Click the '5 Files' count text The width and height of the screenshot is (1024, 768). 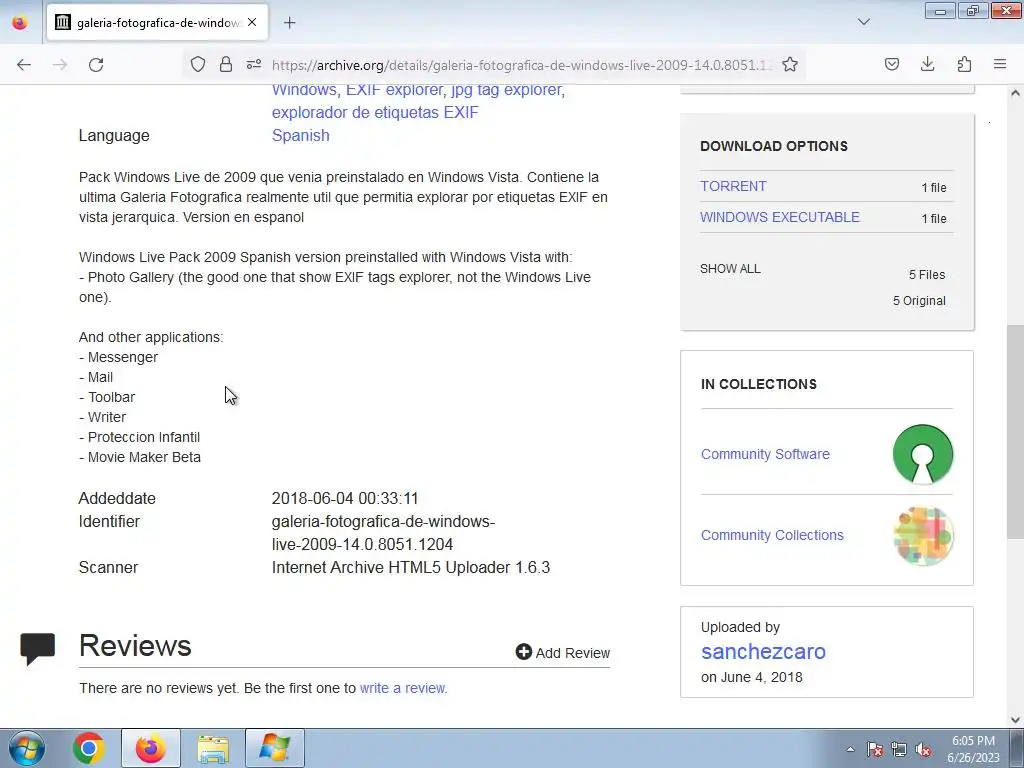point(927,274)
